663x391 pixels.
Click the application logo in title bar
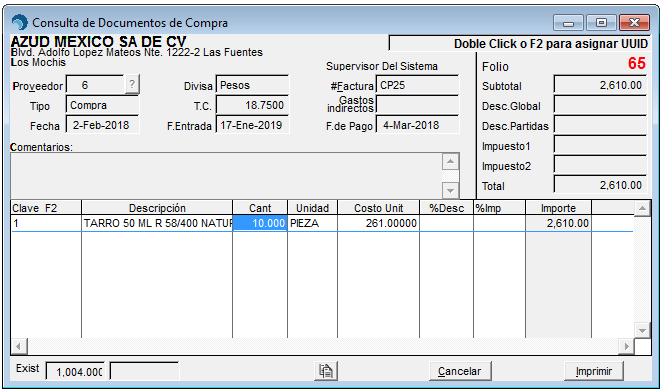point(19,22)
